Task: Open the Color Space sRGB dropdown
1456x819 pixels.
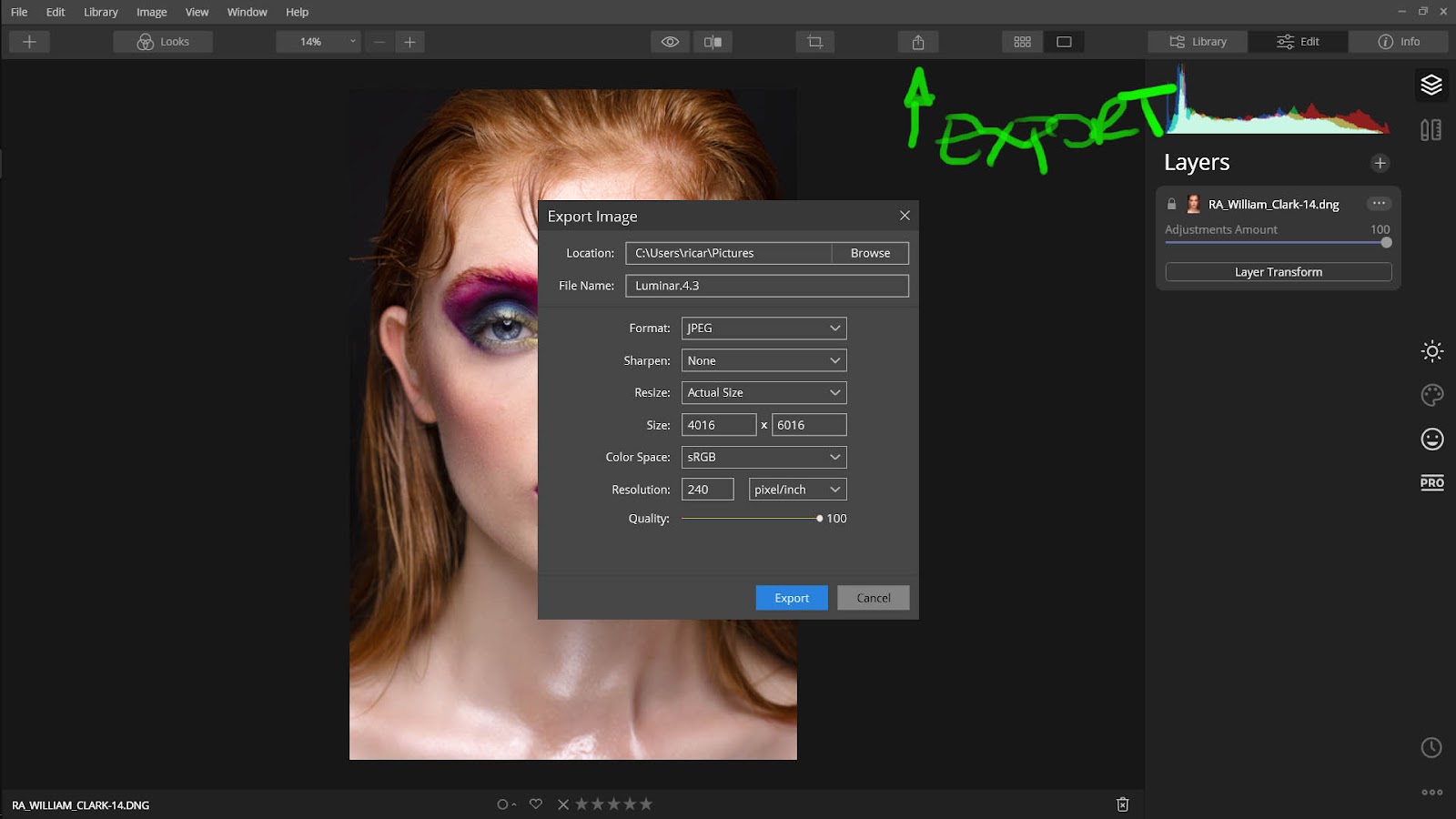Action: coord(763,457)
